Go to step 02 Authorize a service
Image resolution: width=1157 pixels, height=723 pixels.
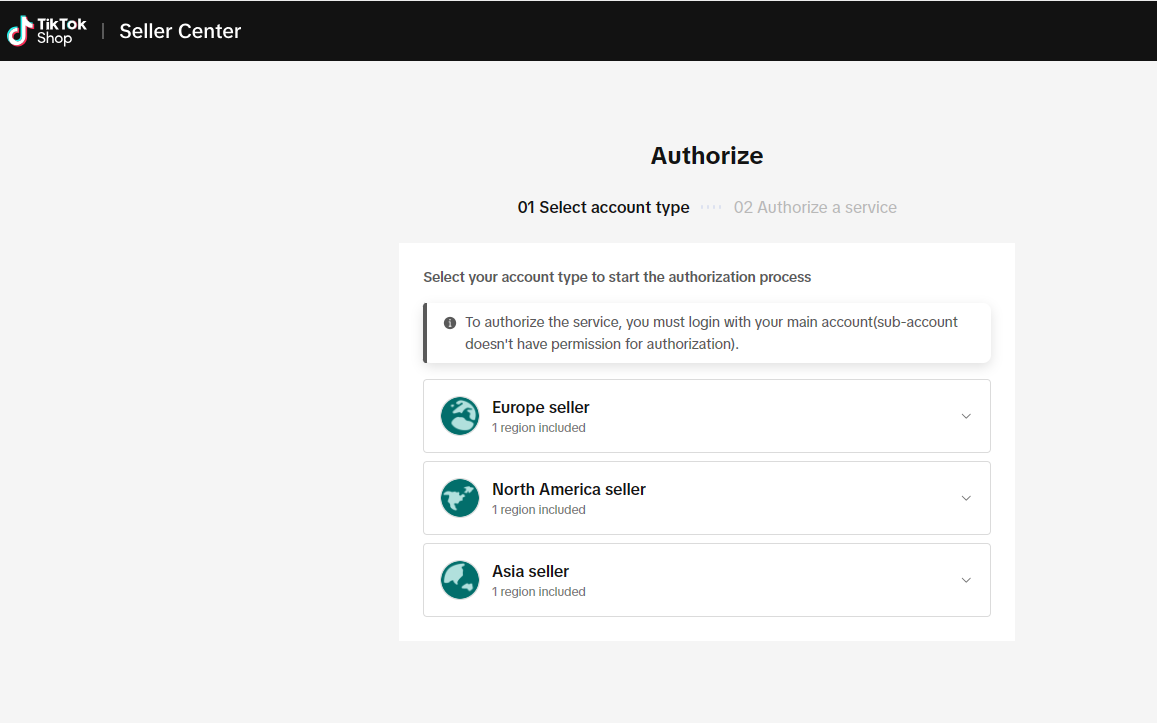(815, 207)
